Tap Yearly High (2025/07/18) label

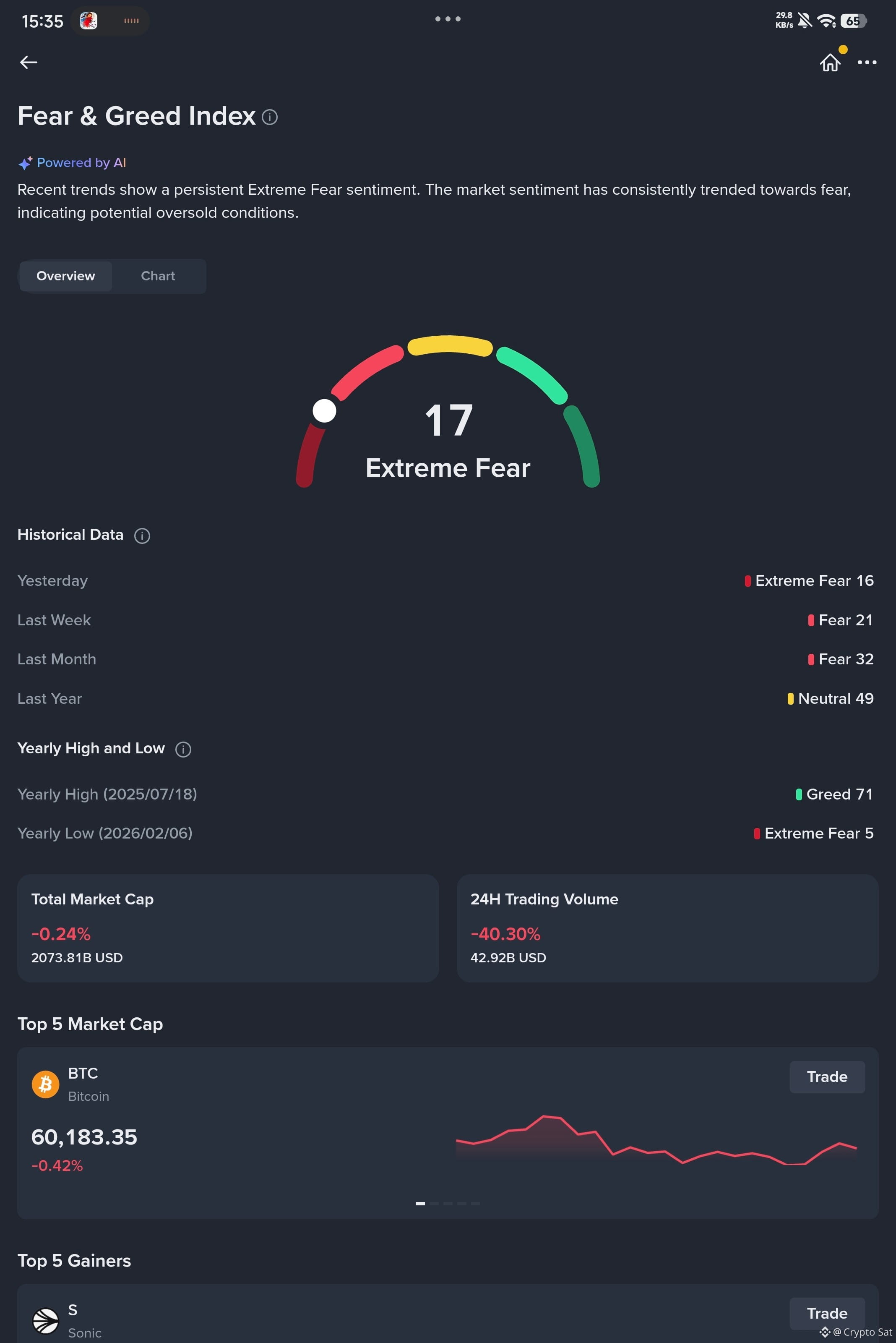pyautogui.click(x=107, y=794)
